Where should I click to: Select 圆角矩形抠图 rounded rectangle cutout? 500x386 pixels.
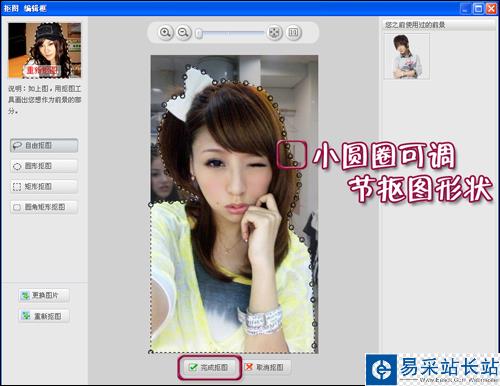pos(44,207)
